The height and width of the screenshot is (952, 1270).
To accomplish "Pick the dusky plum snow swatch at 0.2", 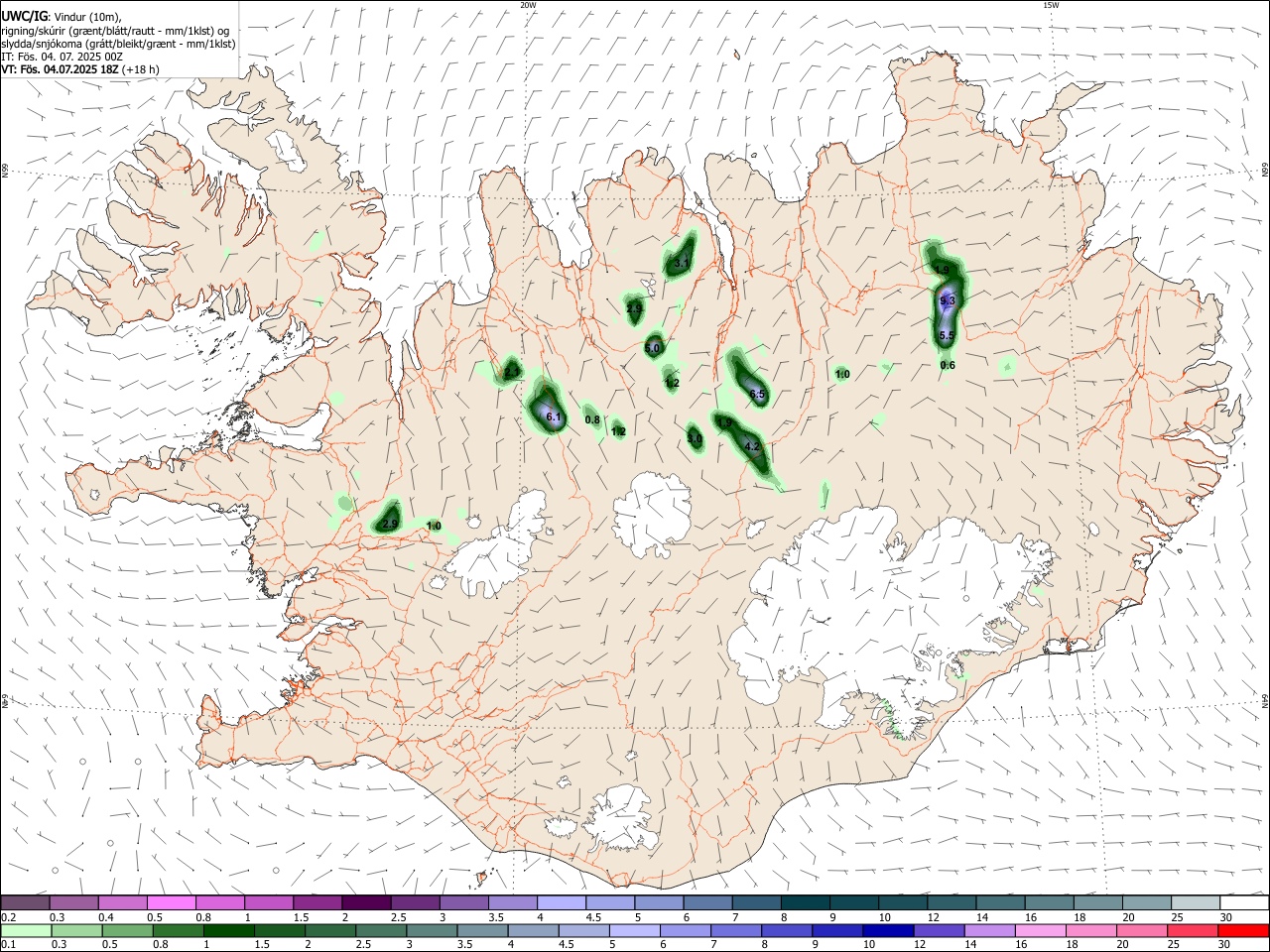I will [26, 903].
